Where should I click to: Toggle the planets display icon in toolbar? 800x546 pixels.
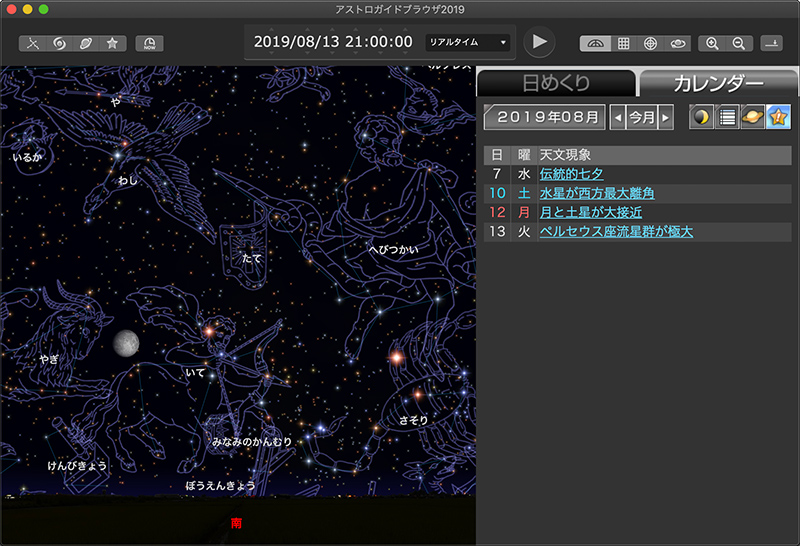86,43
